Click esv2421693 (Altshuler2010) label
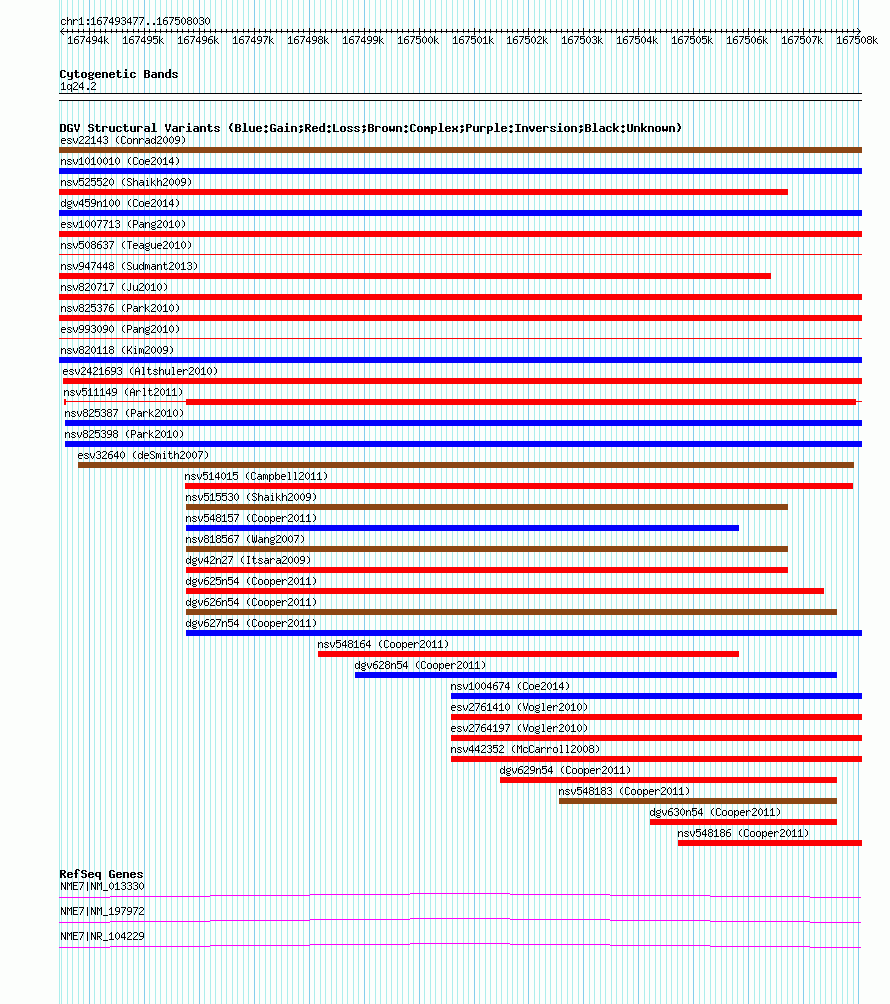This screenshot has width=890, height=1004. point(140,371)
